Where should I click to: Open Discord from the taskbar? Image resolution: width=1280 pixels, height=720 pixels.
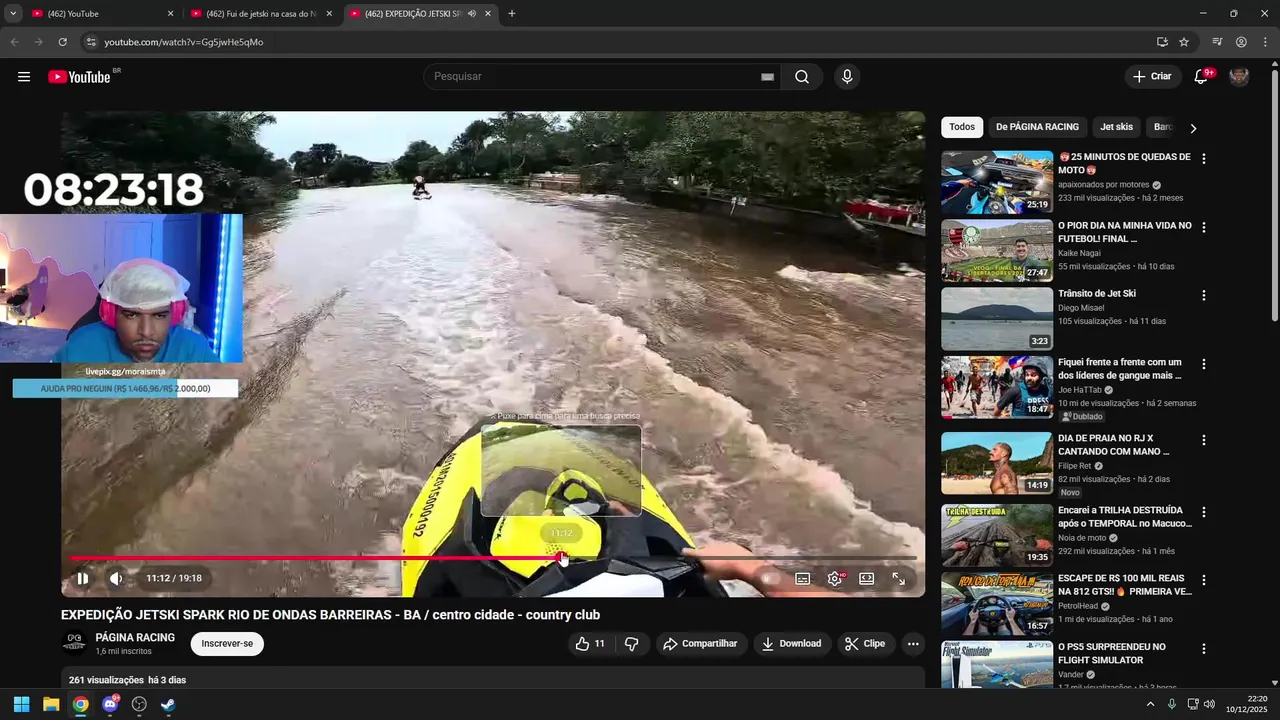click(x=110, y=704)
